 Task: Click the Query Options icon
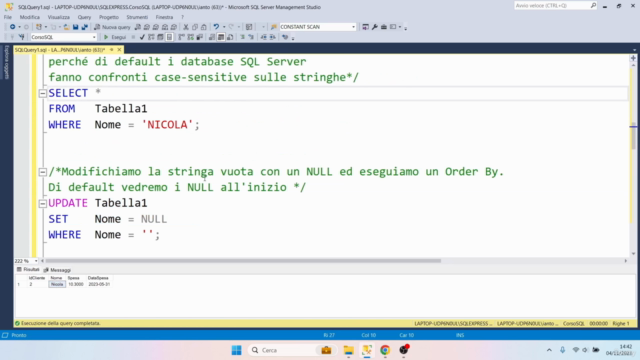160,37
